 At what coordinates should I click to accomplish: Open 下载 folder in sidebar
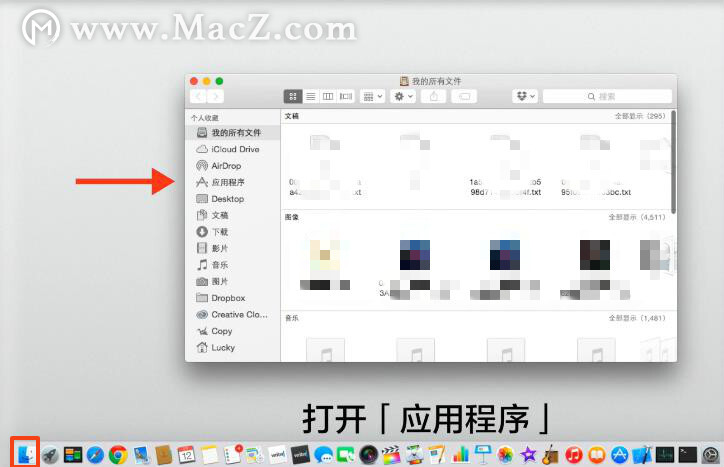click(212, 232)
